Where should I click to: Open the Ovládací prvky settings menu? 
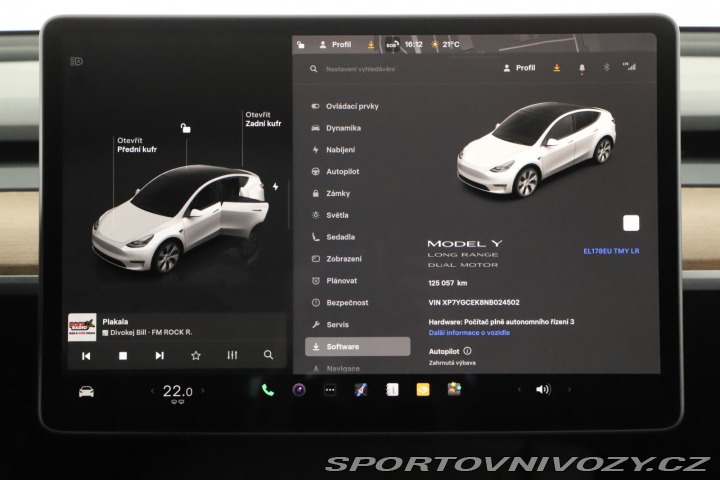[345, 106]
